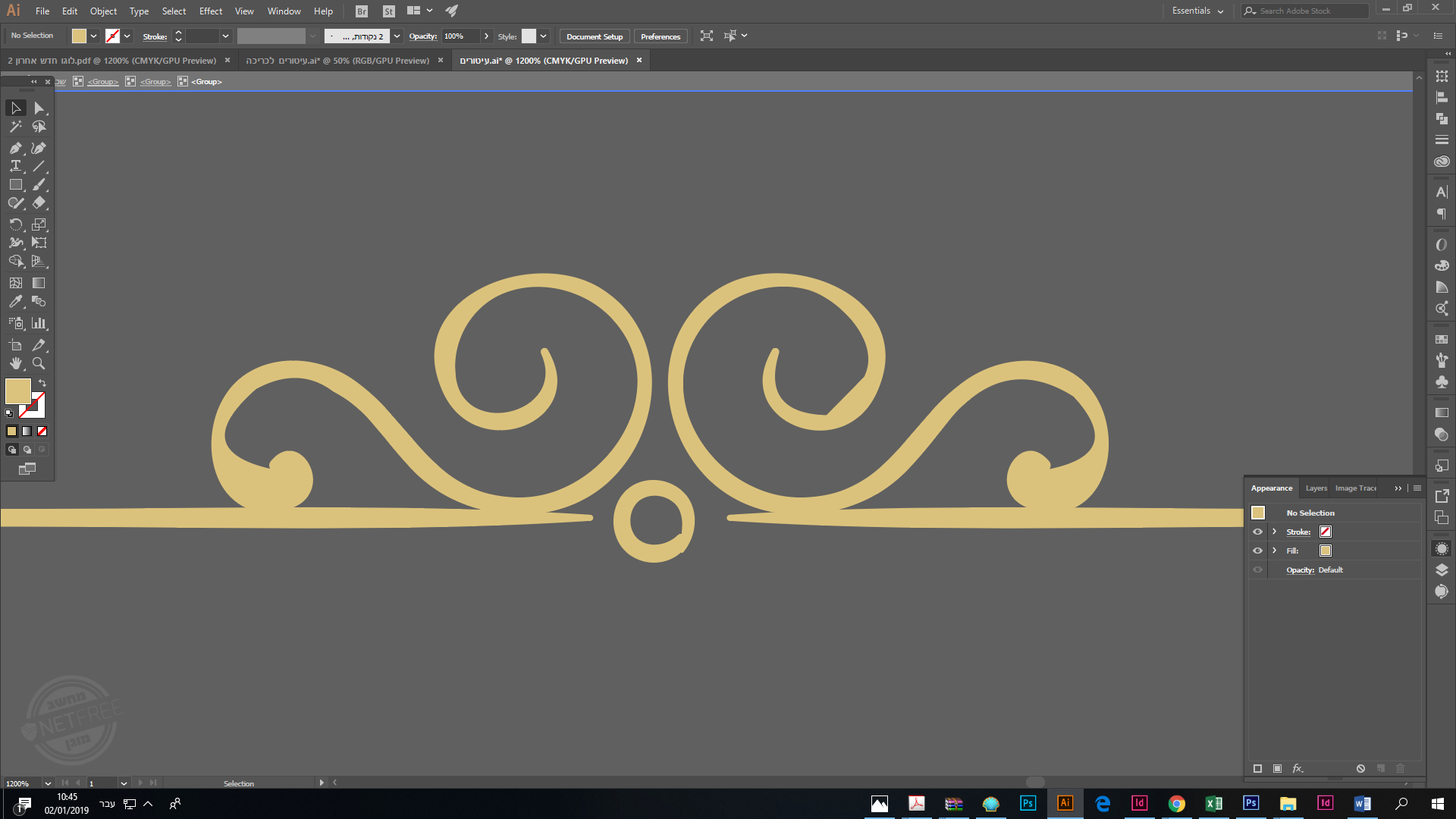This screenshot has height=819, width=1456.
Task: Select the Eyedropper tool
Action: (x=15, y=302)
